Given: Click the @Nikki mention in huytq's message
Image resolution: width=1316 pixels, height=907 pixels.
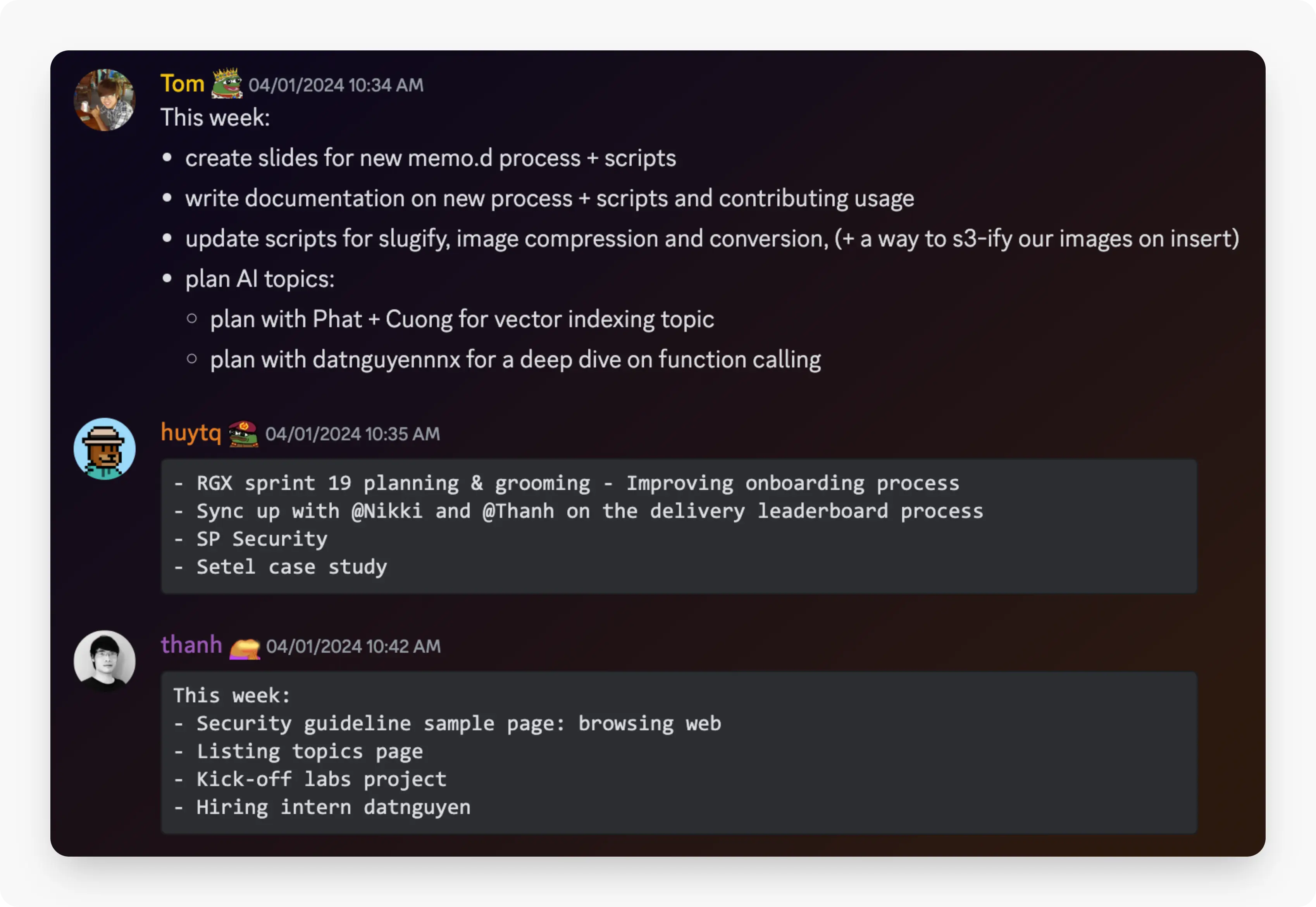Looking at the screenshot, I should [387, 511].
